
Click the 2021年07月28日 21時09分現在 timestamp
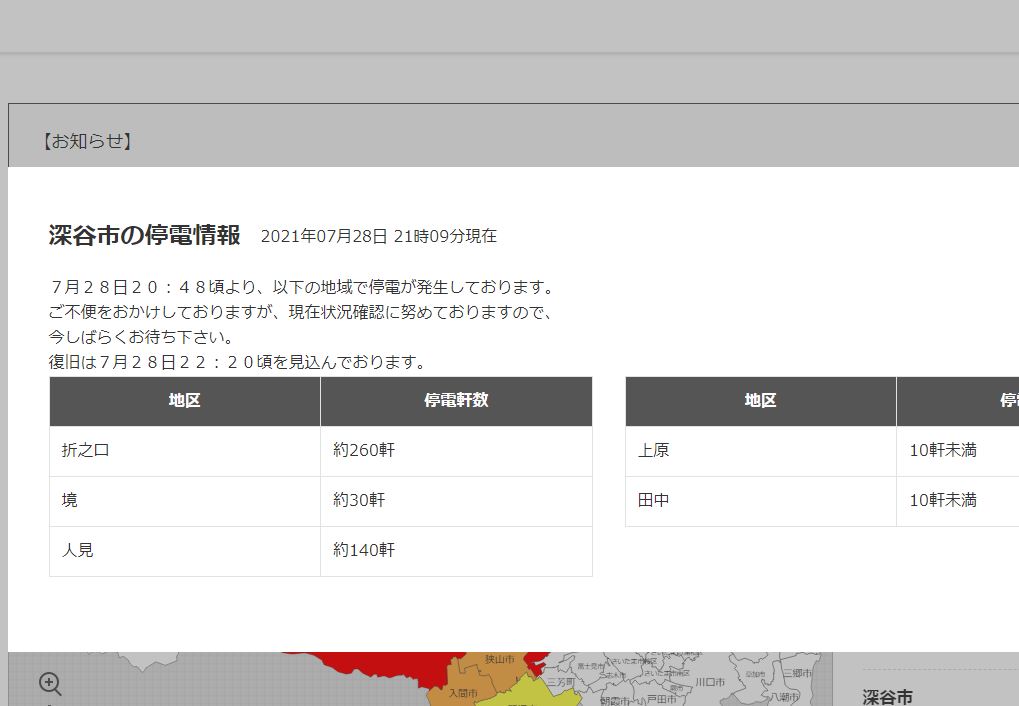(379, 237)
